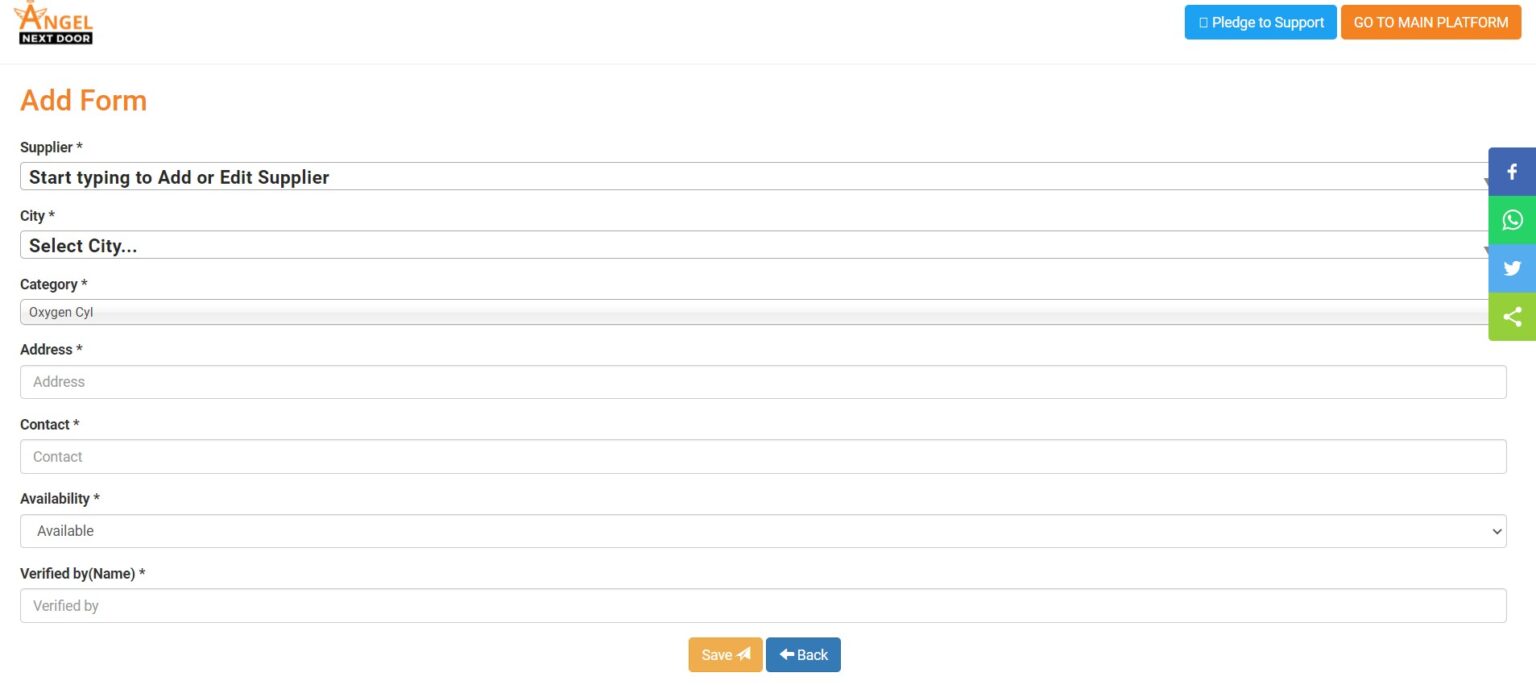The image size is (1536, 685).
Task: Click the Availability dropdown chevron arrow
Action: point(1497,531)
